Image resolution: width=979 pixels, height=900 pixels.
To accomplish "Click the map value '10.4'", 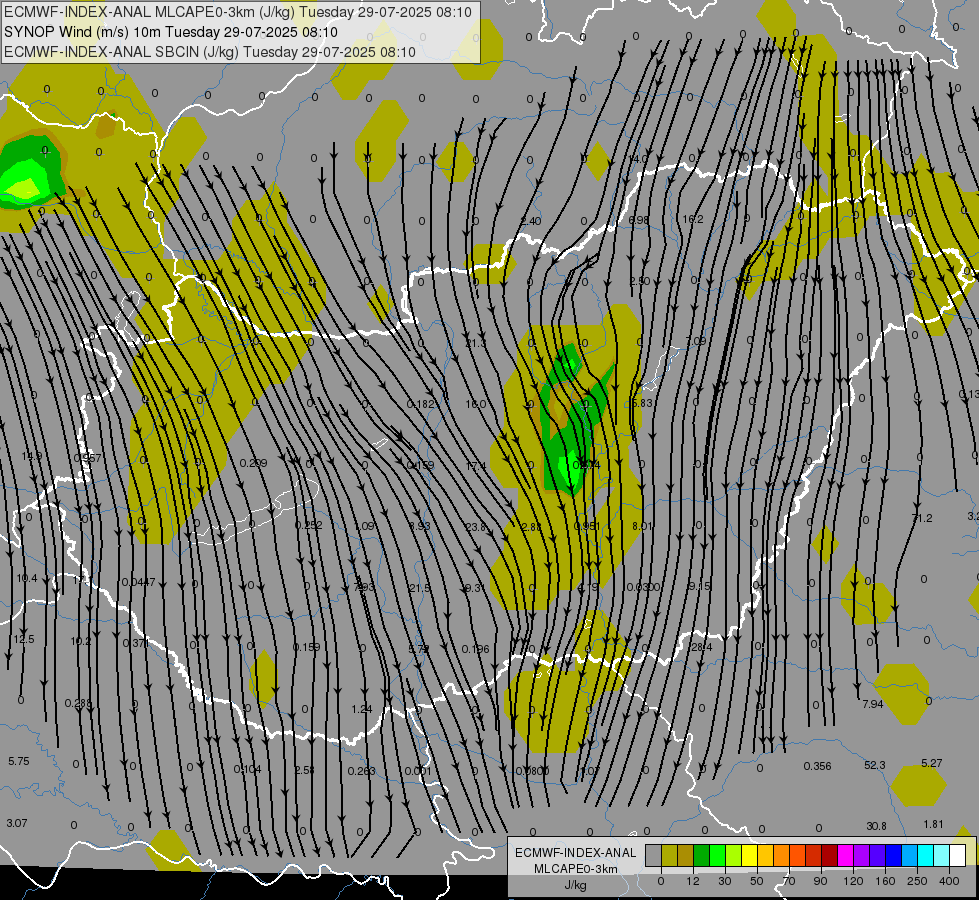I will 27,578.
